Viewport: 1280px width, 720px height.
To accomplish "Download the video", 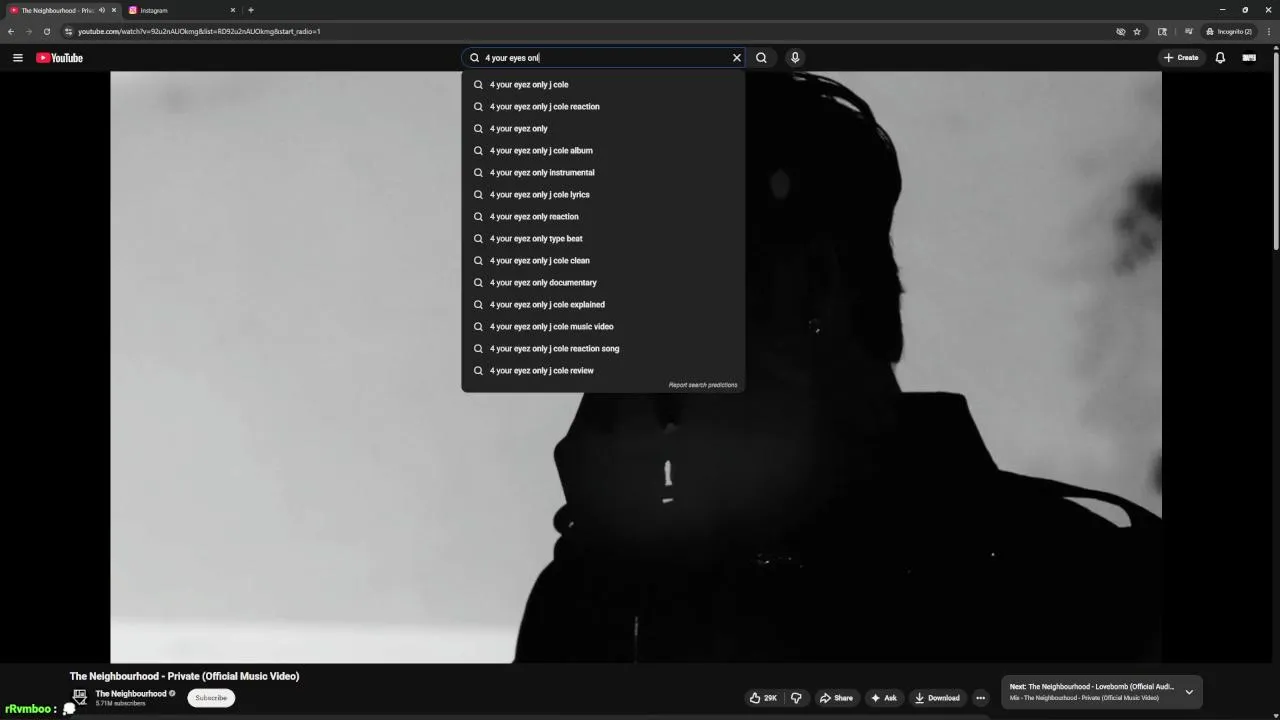I will 937,698.
